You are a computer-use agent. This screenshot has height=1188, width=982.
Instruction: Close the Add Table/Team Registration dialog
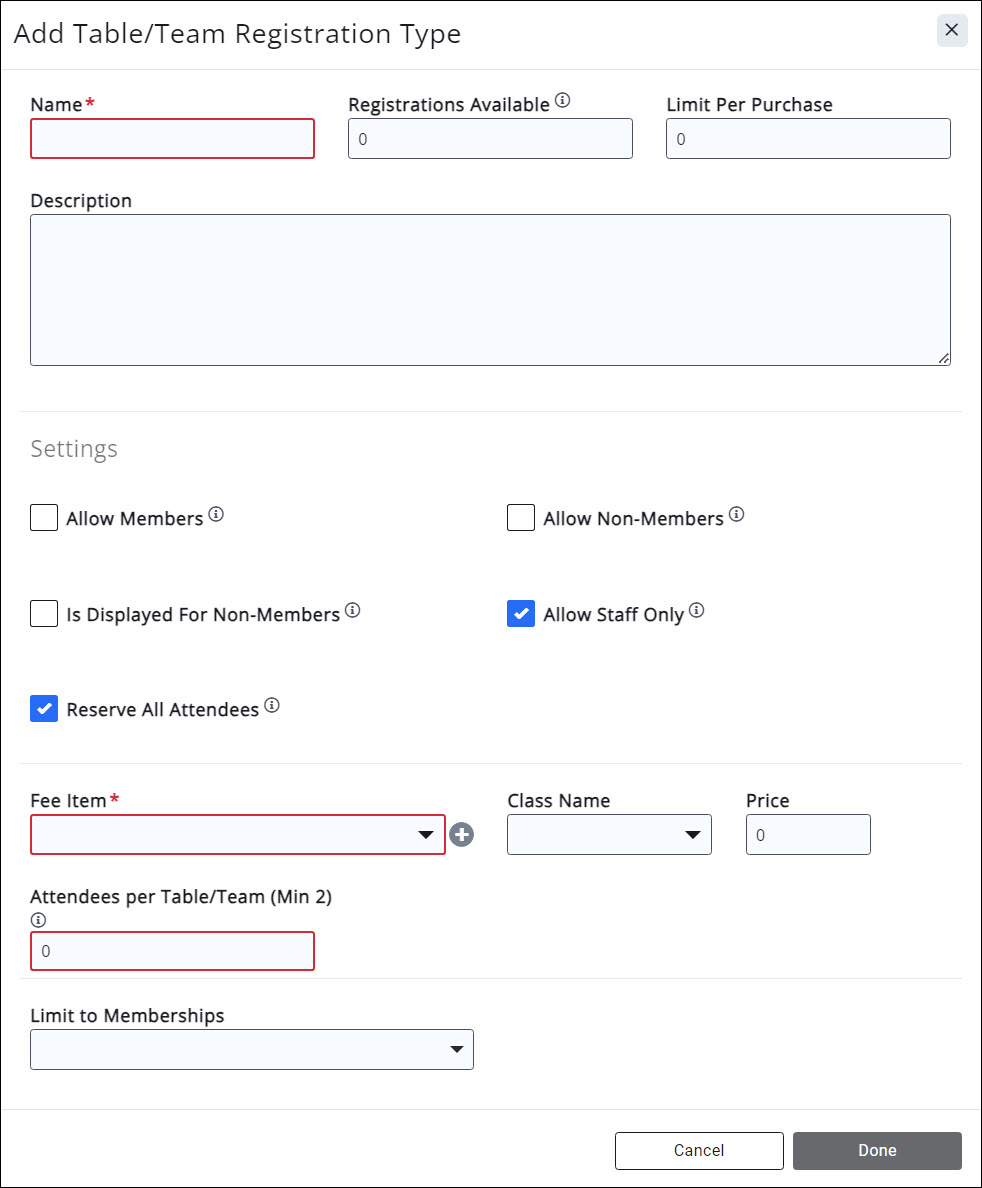[952, 30]
